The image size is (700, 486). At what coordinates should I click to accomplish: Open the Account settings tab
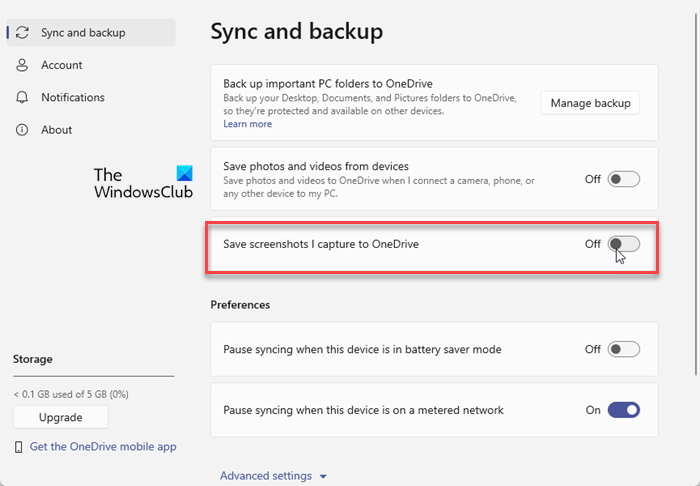tap(62, 65)
